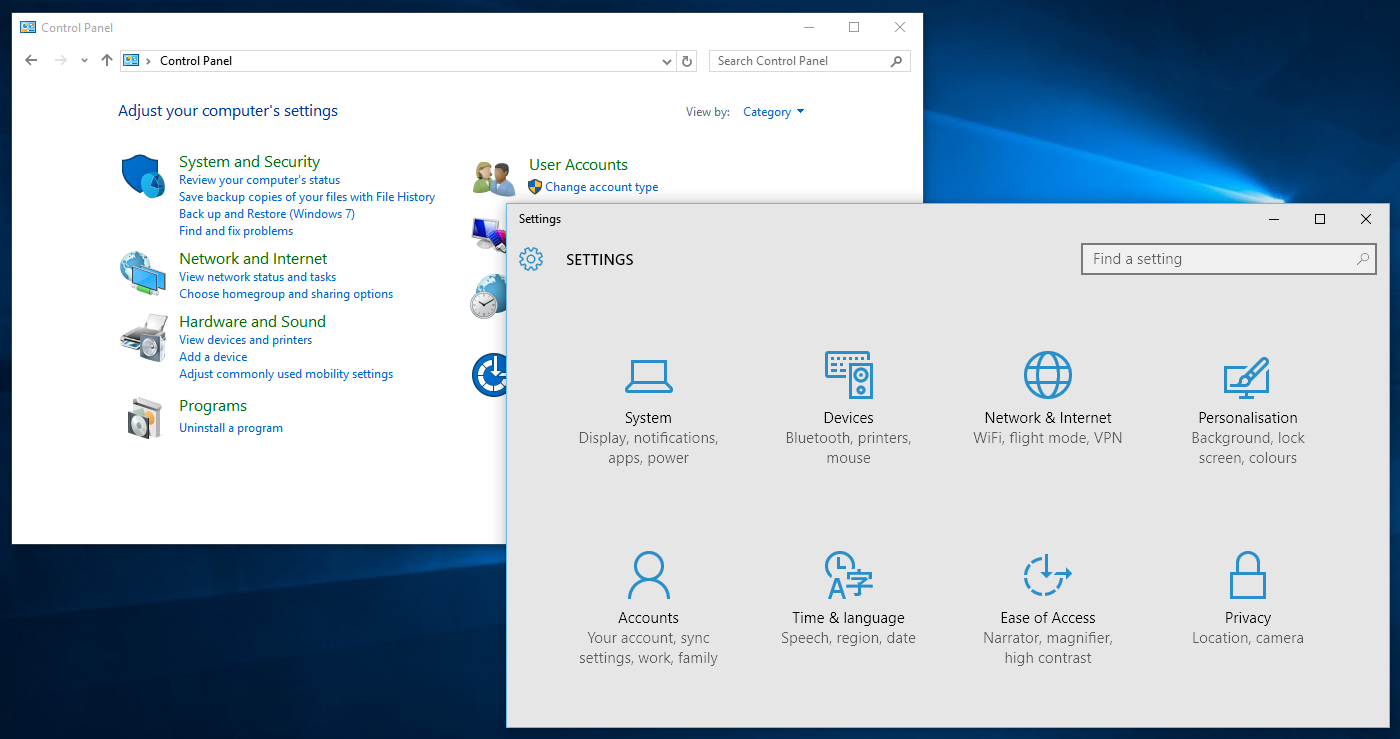1400x739 pixels.
Task: Open Accounts person icon in Settings
Action: pos(648,575)
